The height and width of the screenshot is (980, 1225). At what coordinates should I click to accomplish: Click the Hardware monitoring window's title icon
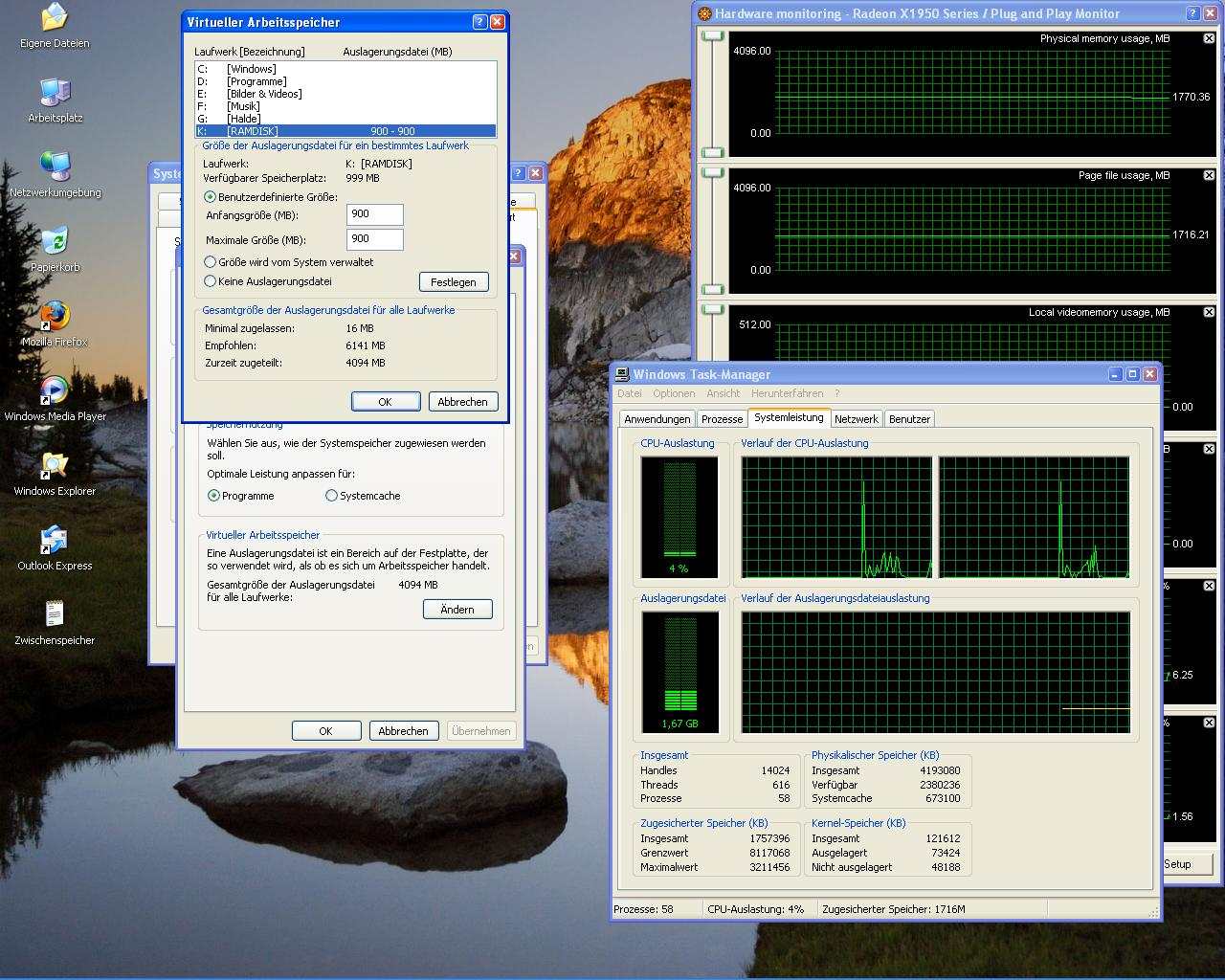[704, 13]
